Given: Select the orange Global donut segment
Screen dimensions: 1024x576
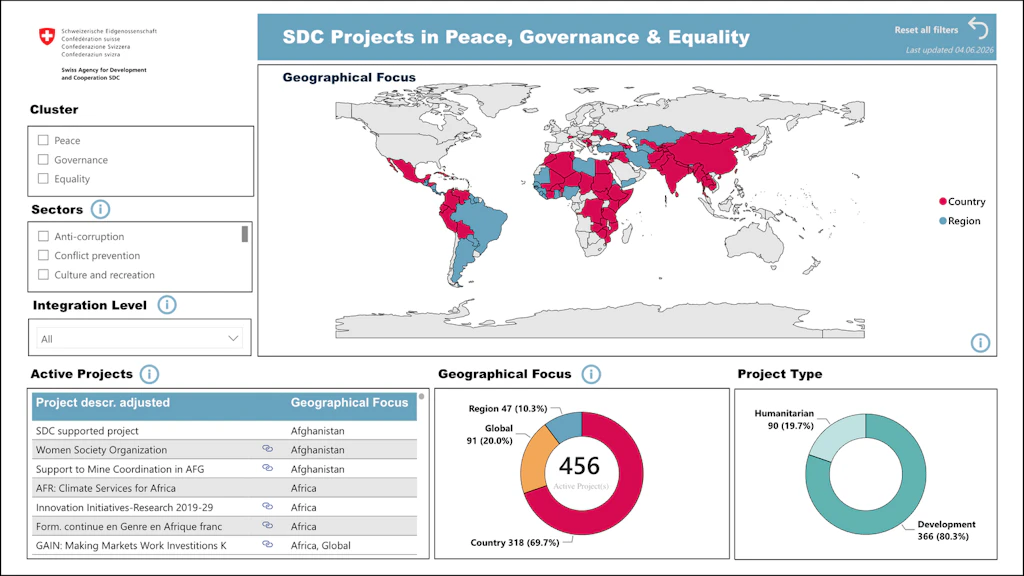Looking at the screenshot, I should coord(534,460).
